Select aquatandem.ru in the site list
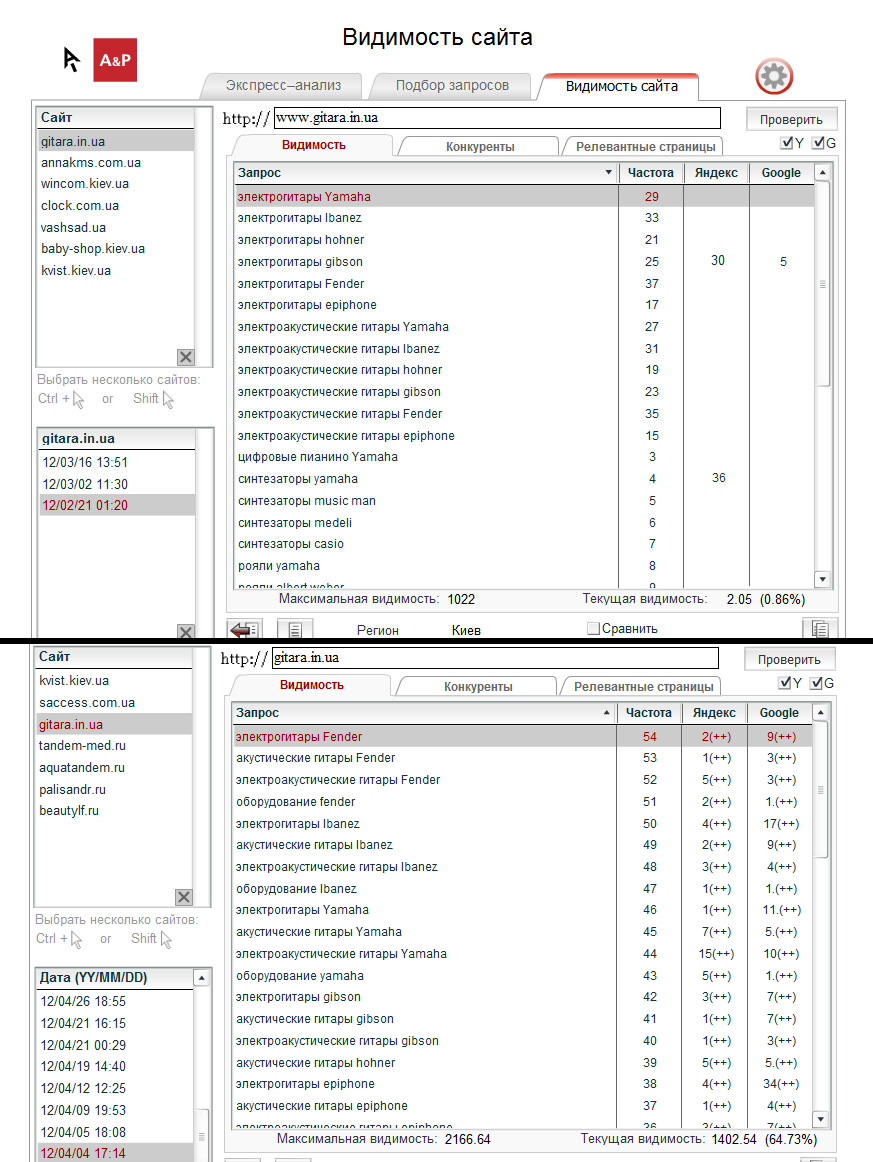873x1162 pixels. (x=113, y=768)
